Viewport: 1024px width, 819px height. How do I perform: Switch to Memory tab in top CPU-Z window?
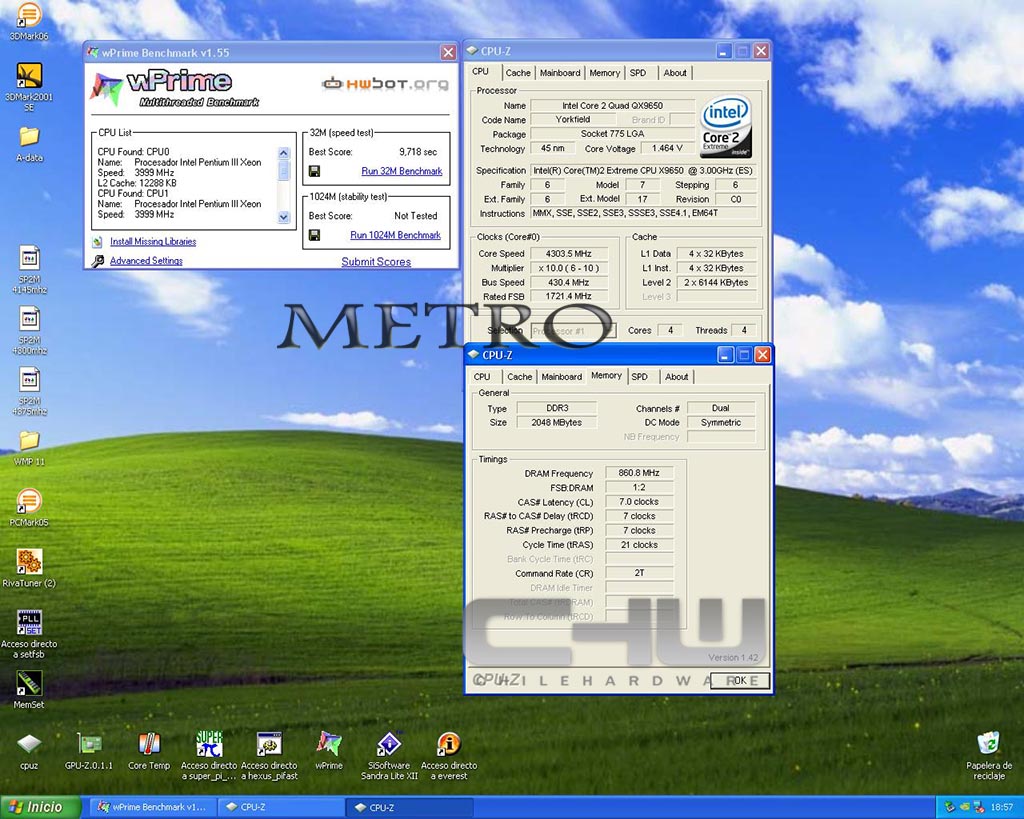pyautogui.click(x=605, y=73)
